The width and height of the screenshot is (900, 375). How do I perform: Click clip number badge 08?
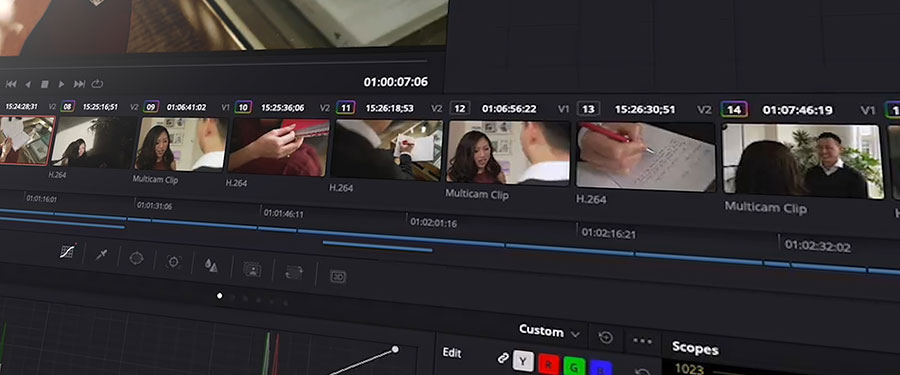(68, 106)
